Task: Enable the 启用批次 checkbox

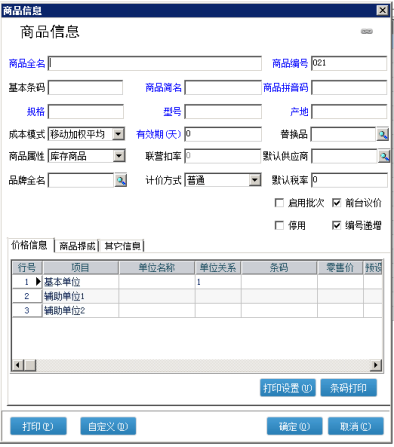Action: tap(279, 203)
